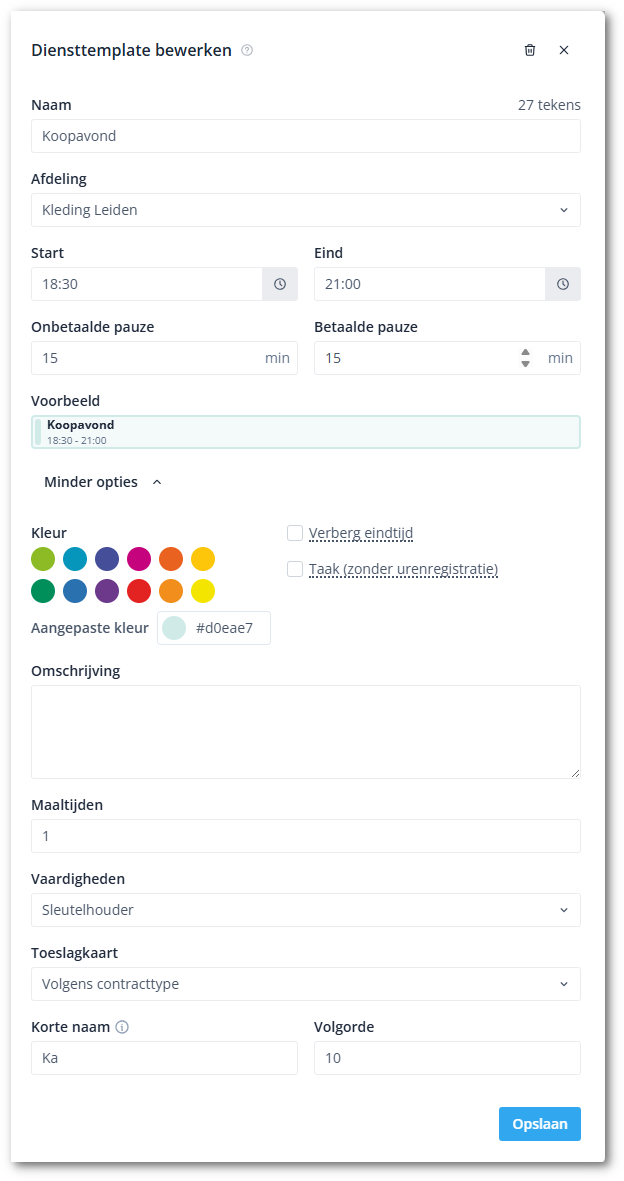
Task: Focus the Naam input field
Action: (x=306, y=136)
